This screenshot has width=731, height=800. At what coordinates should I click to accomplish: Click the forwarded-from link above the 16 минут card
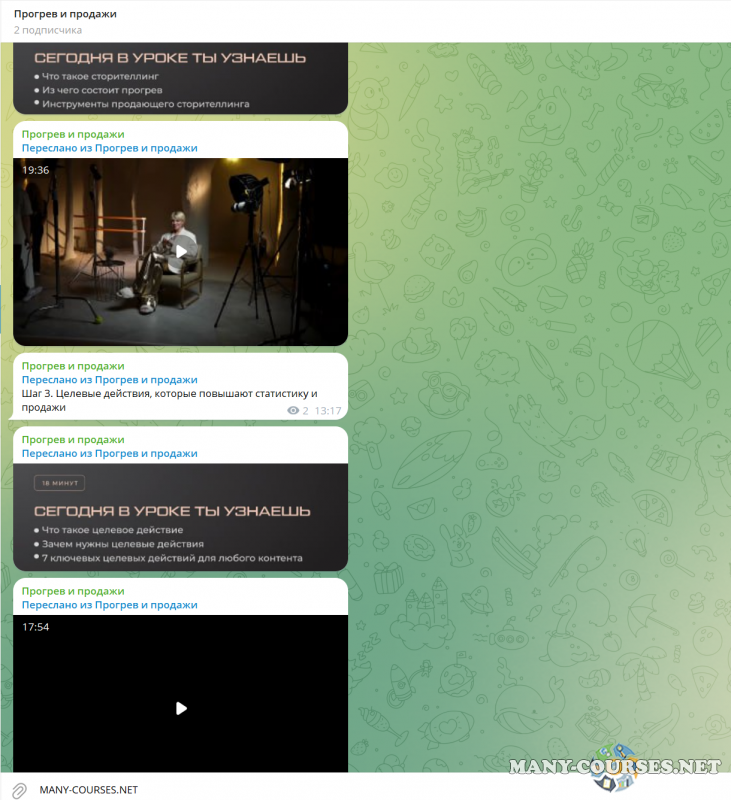[x=110, y=453]
